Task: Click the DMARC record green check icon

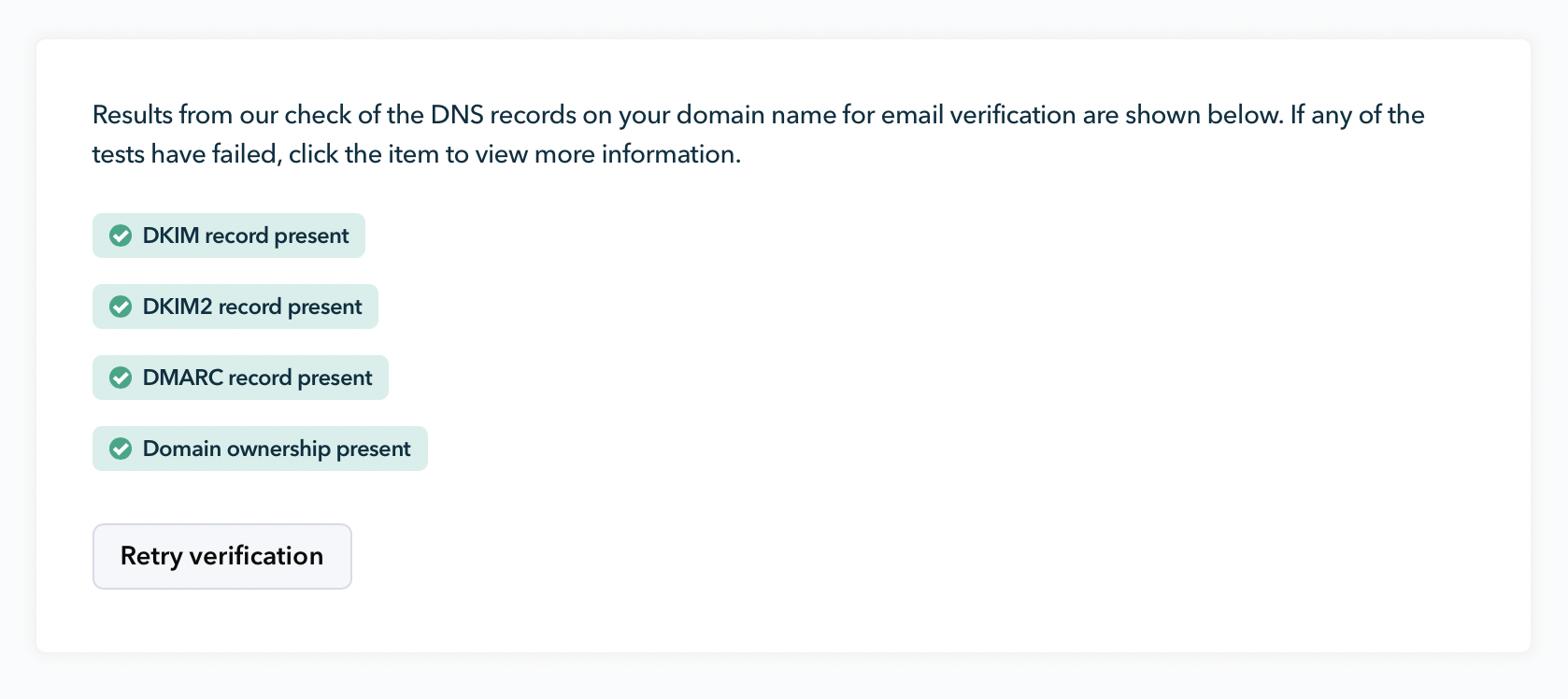Action: 121,378
